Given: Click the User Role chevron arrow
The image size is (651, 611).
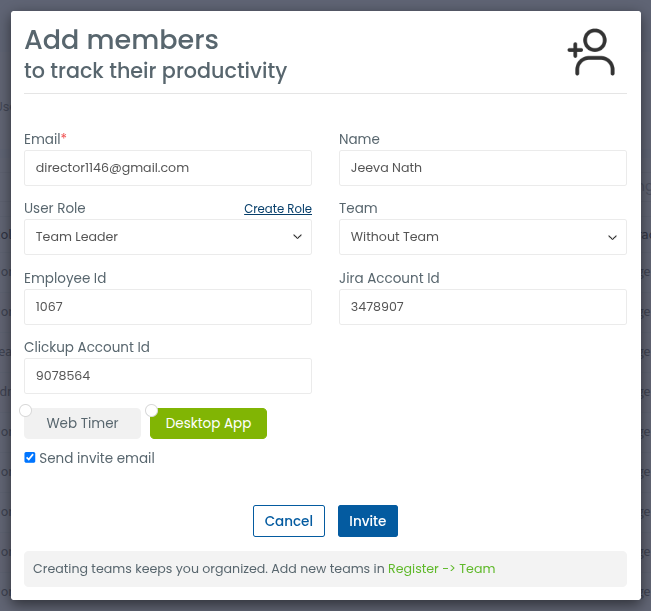Looking at the screenshot, I should pyautogui.click(x=298, y=237).
